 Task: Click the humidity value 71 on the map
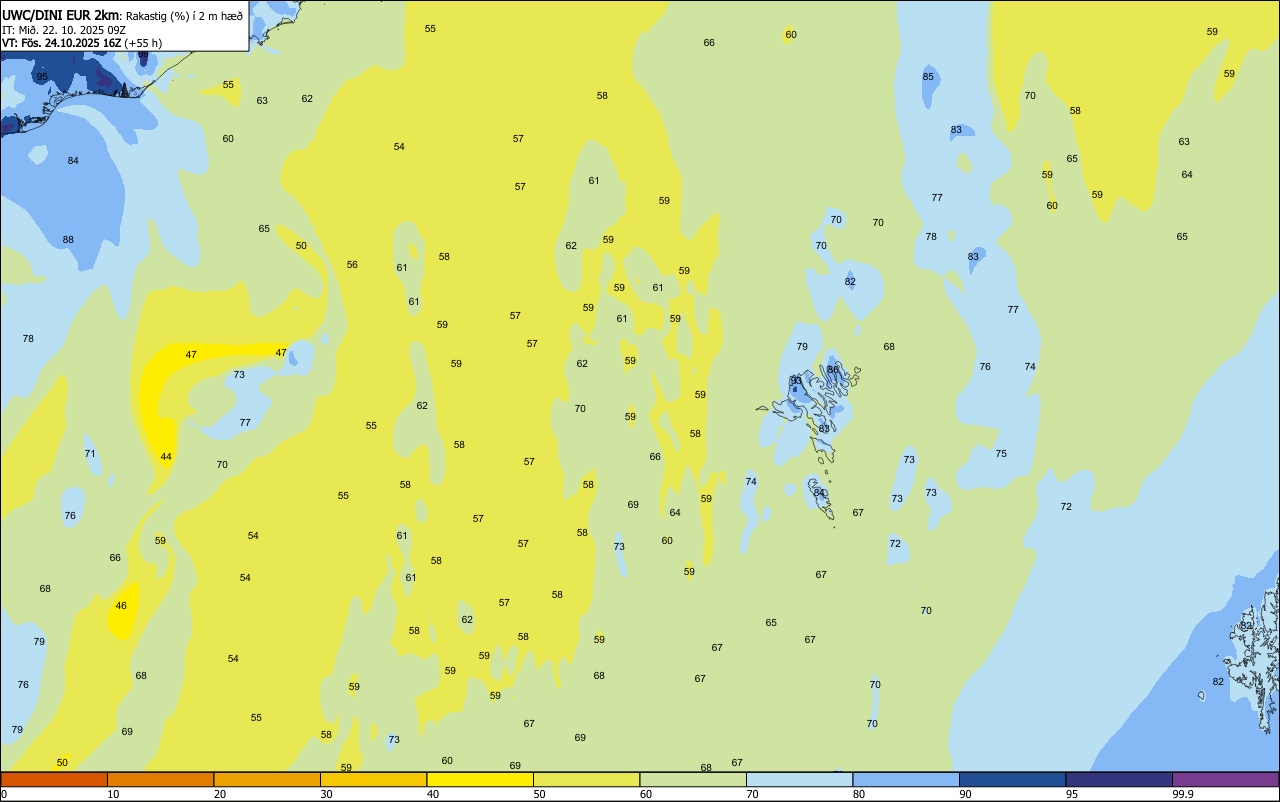(90, 454)
